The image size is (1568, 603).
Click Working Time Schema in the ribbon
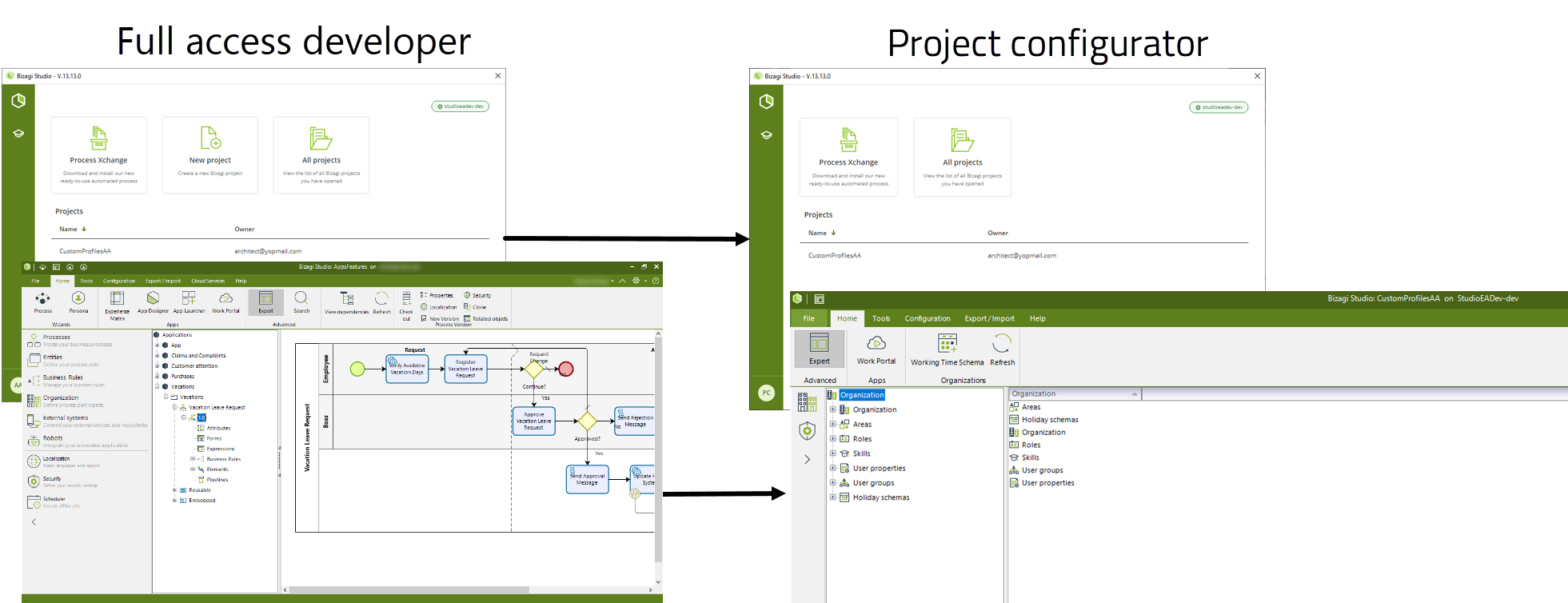pos(947,349)
